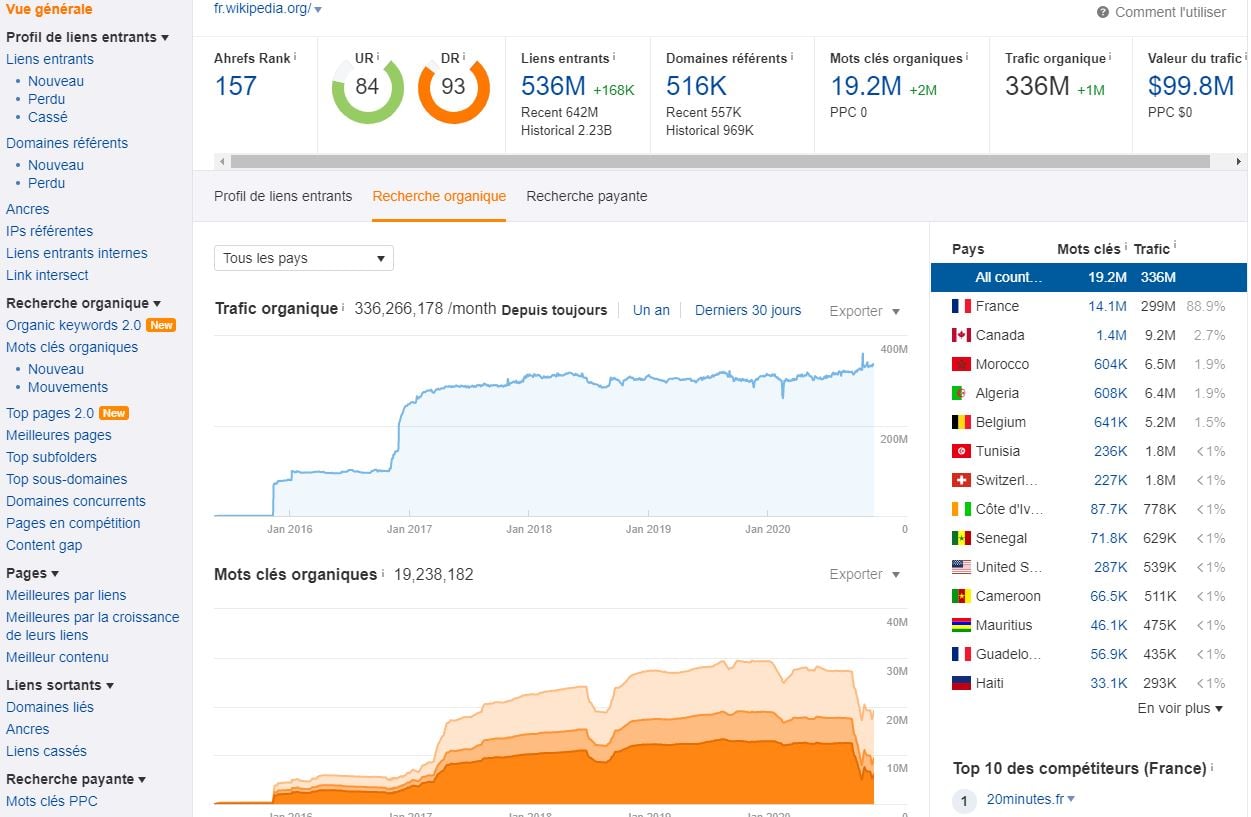Open Vue générale in sidebar
The image size is (1251, 817).
pyautogui.click(x=49, y=9)
